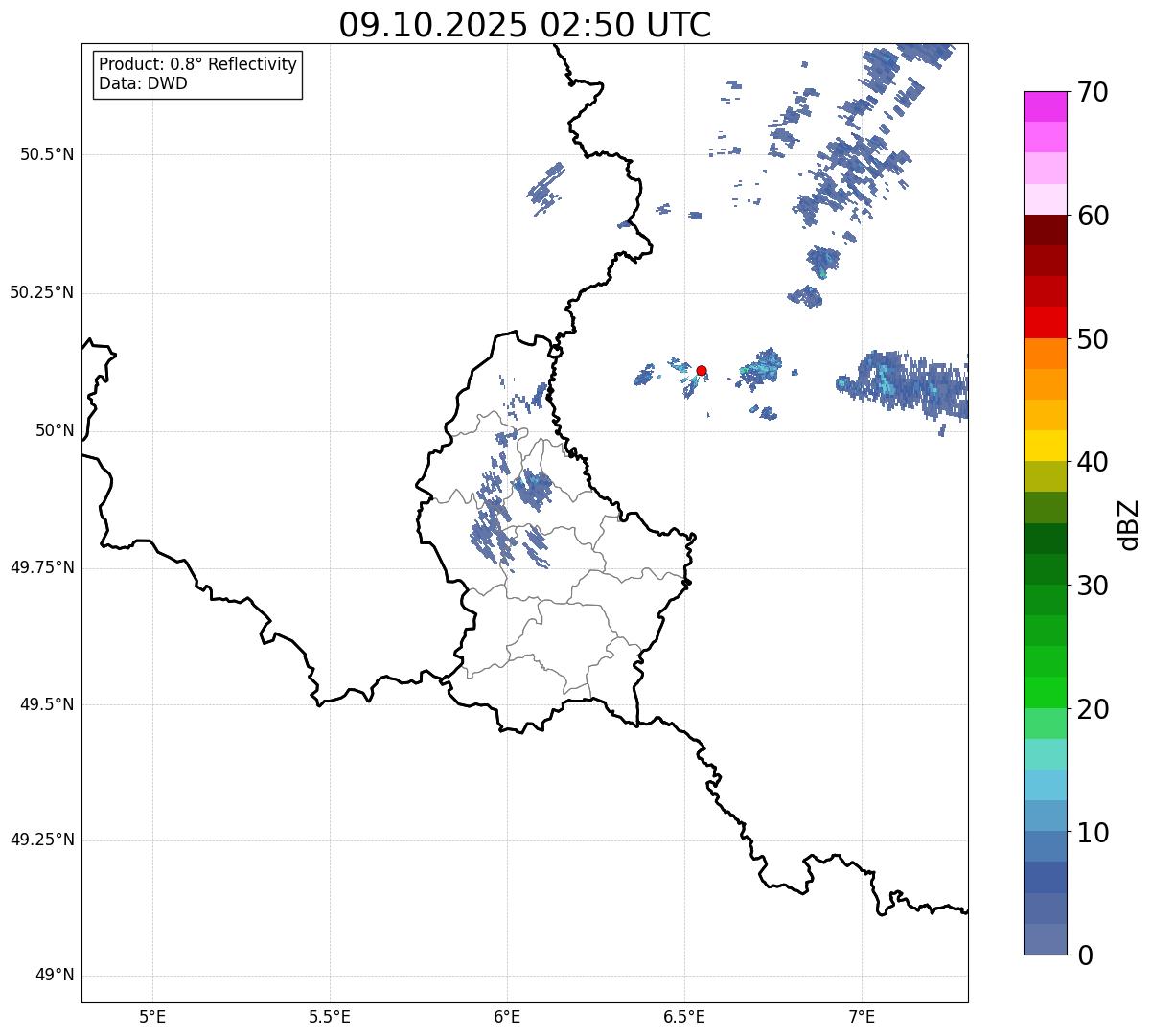Click the 7°E longitude label
Image resolution: width=1152 pixels, height=1036 pixels.
click(x=862, y=1016)
